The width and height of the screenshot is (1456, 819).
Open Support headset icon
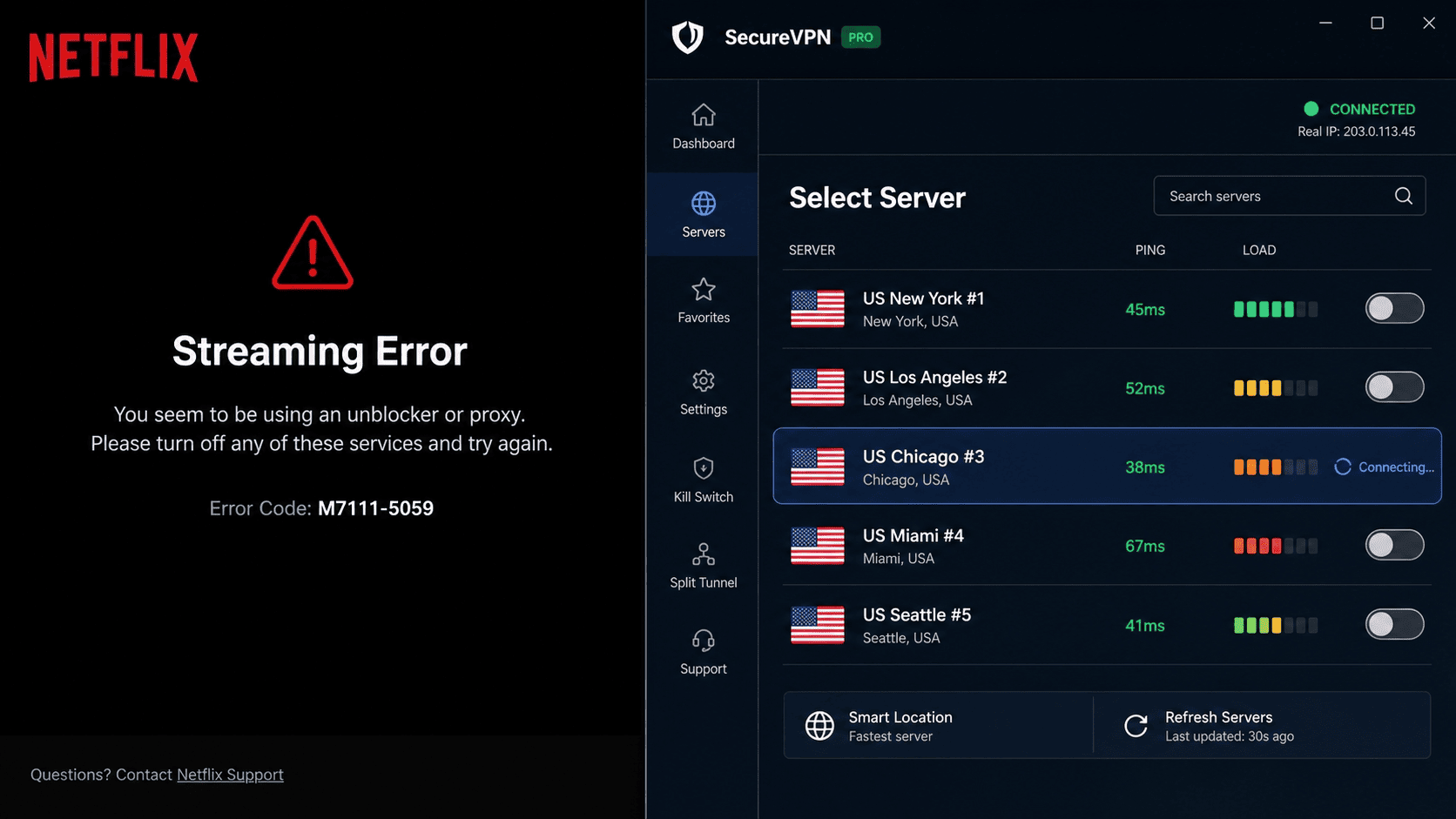pos(704,641)
